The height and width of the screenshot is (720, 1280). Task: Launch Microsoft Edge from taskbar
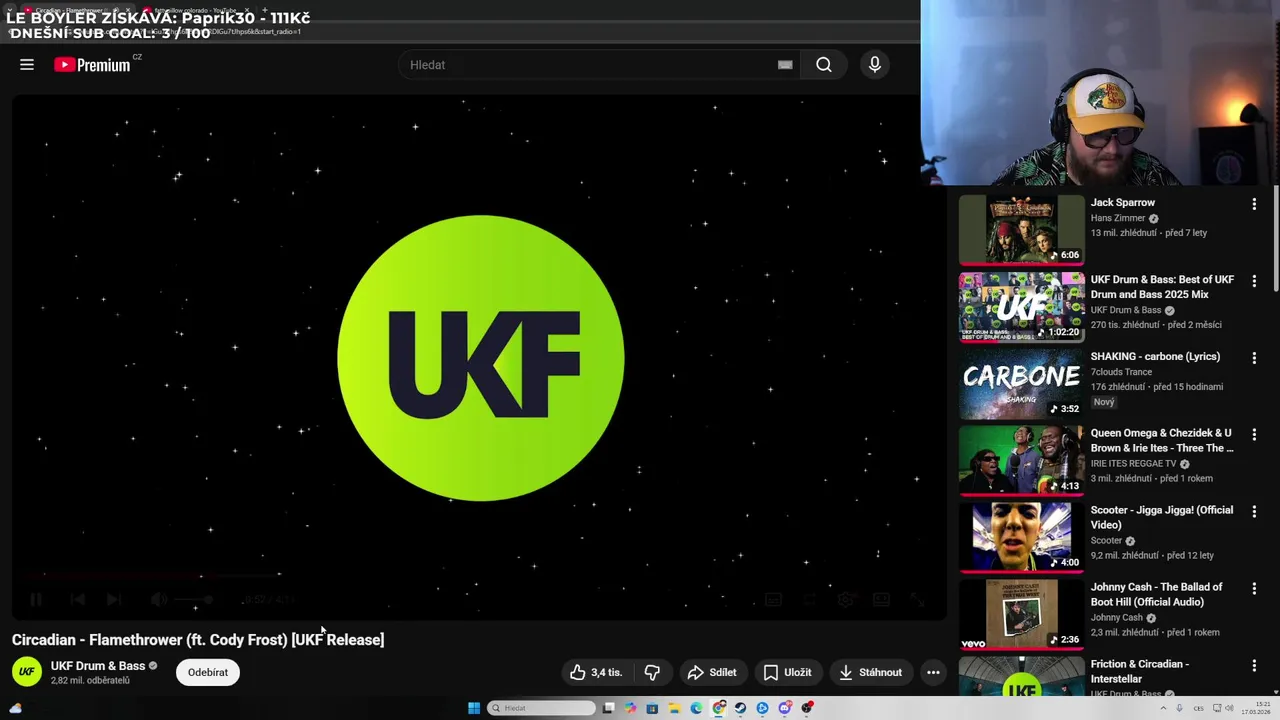(696, 708)
